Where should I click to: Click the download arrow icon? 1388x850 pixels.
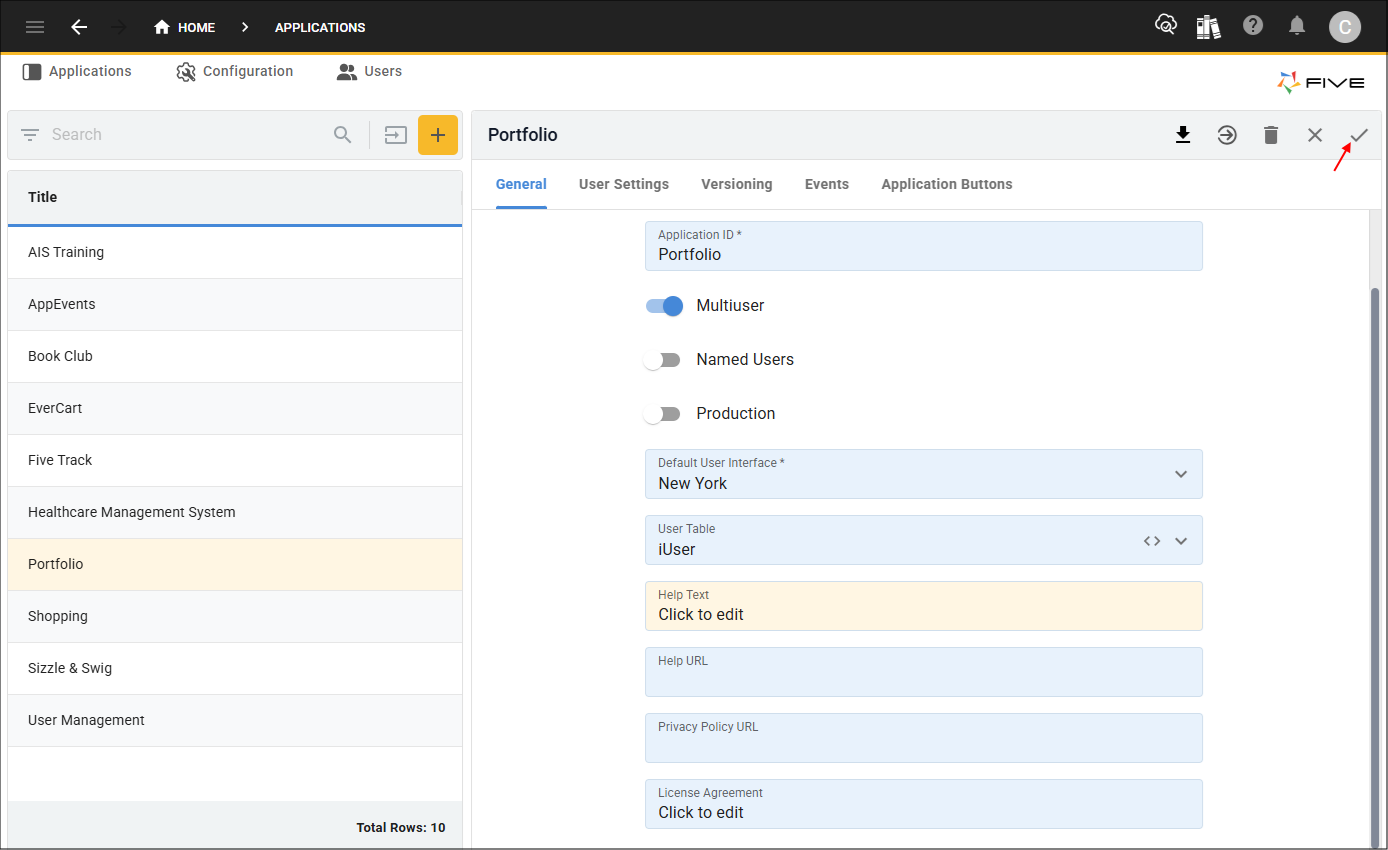pos(1183,135)
